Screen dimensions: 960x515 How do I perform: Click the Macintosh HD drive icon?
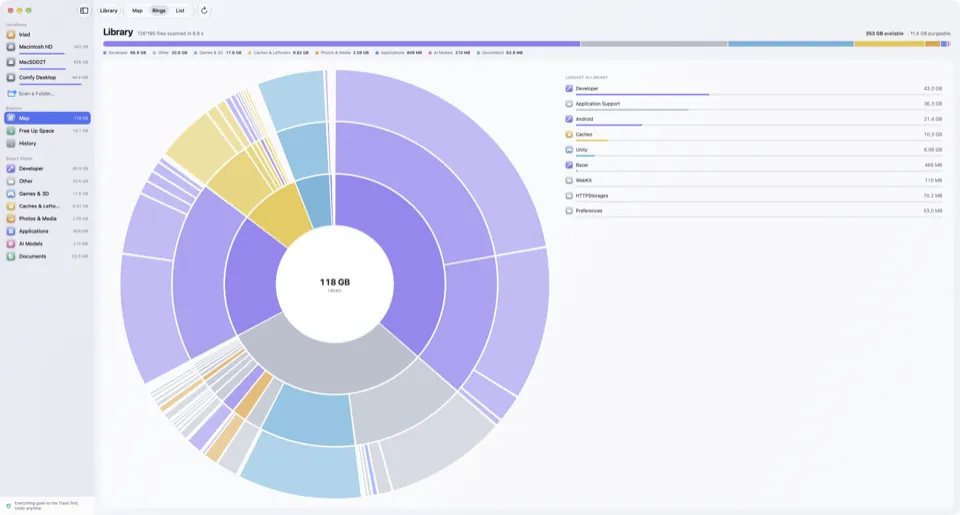[x=10, y=47]
